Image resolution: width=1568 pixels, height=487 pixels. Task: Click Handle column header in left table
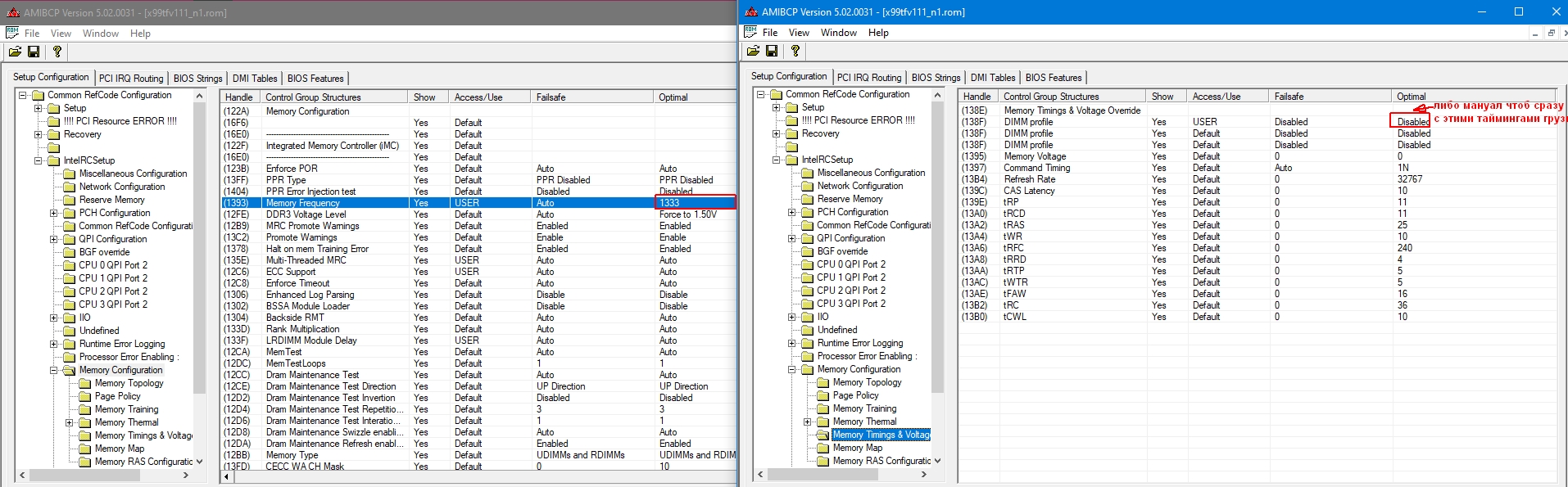[241, 97]
